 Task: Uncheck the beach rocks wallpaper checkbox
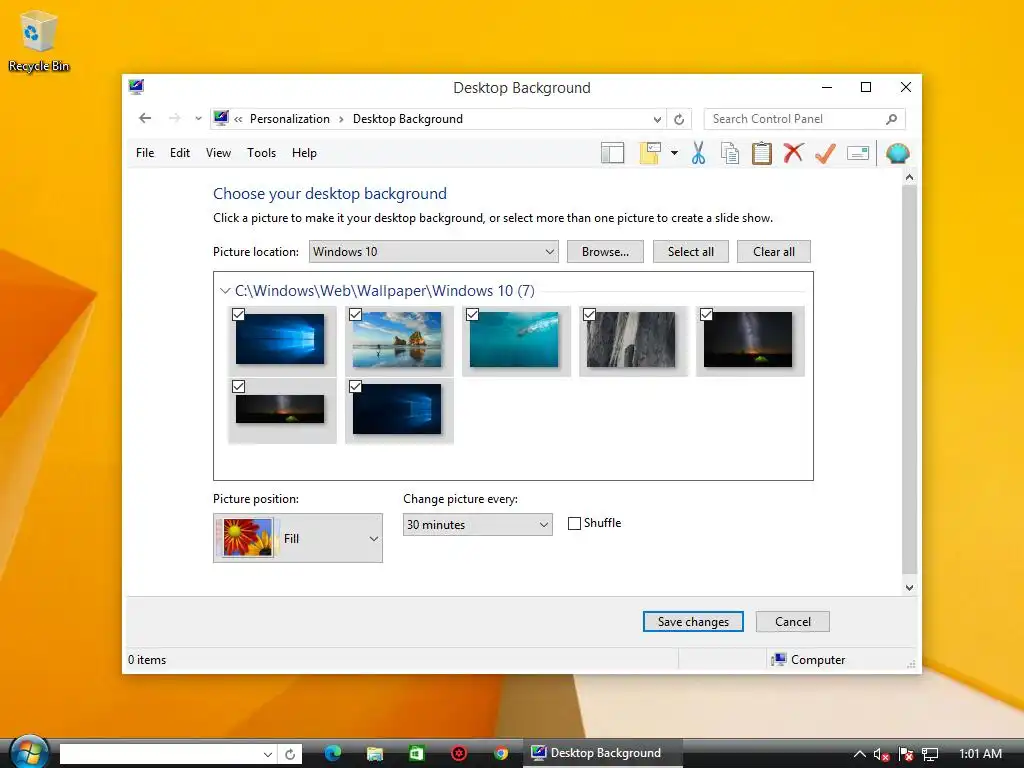[355, 315]
